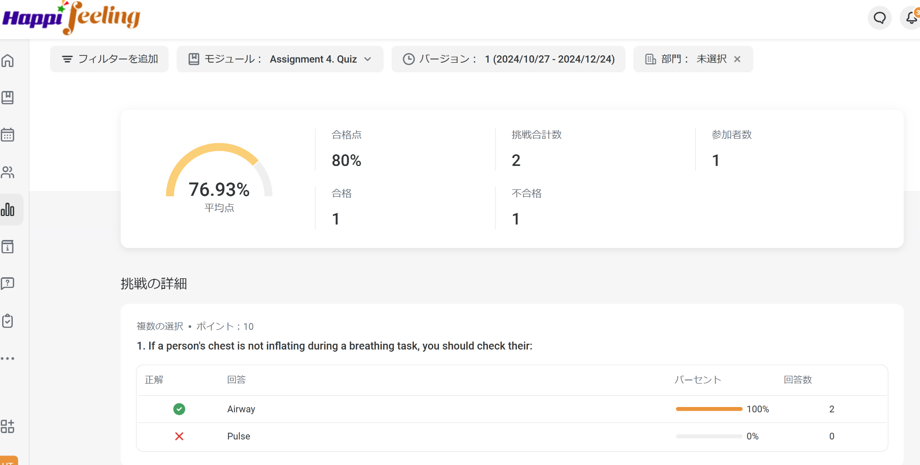Viewport: 920px width, 465px height.
Task: Open the courses book icon in sidebar
Action: [x=8, y=98]
